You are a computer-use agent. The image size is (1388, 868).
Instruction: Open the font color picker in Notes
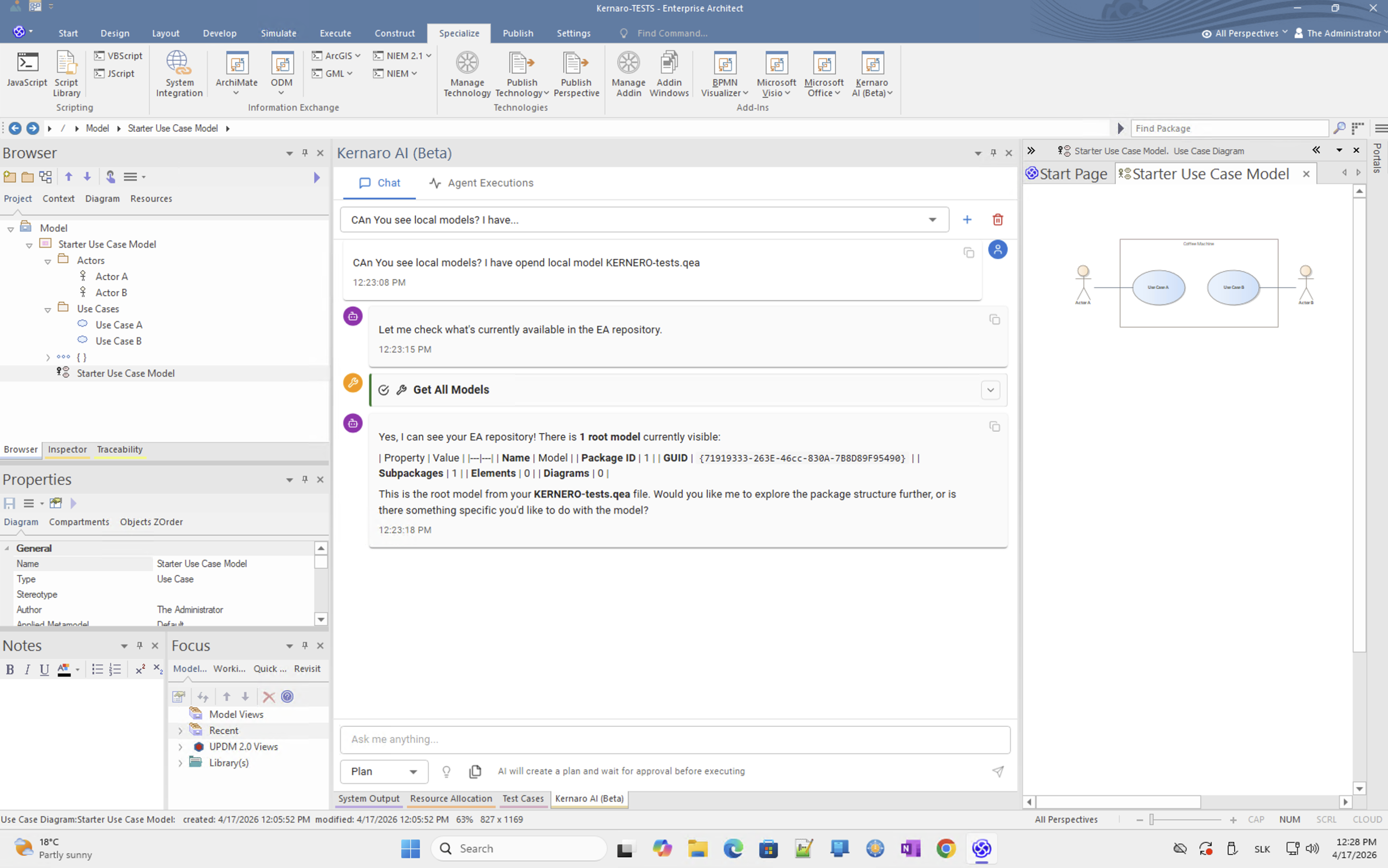point(68,669)
